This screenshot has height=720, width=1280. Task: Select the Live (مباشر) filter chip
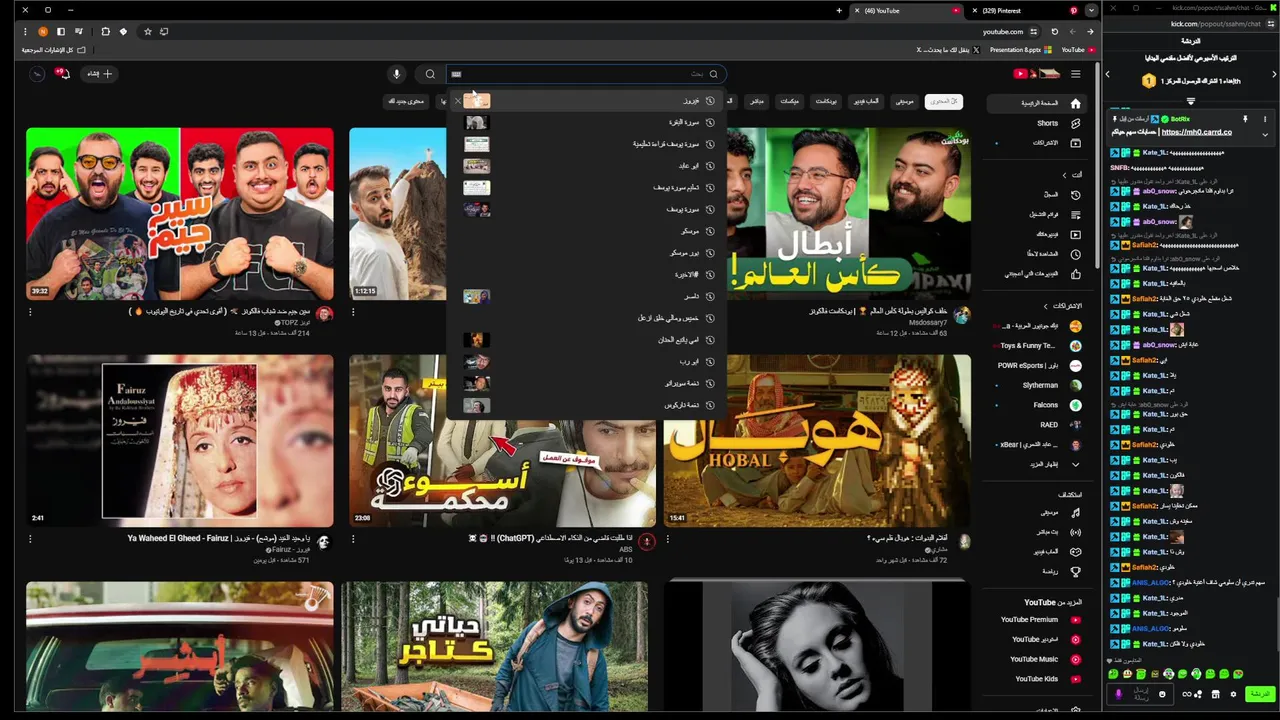(757, 101)
